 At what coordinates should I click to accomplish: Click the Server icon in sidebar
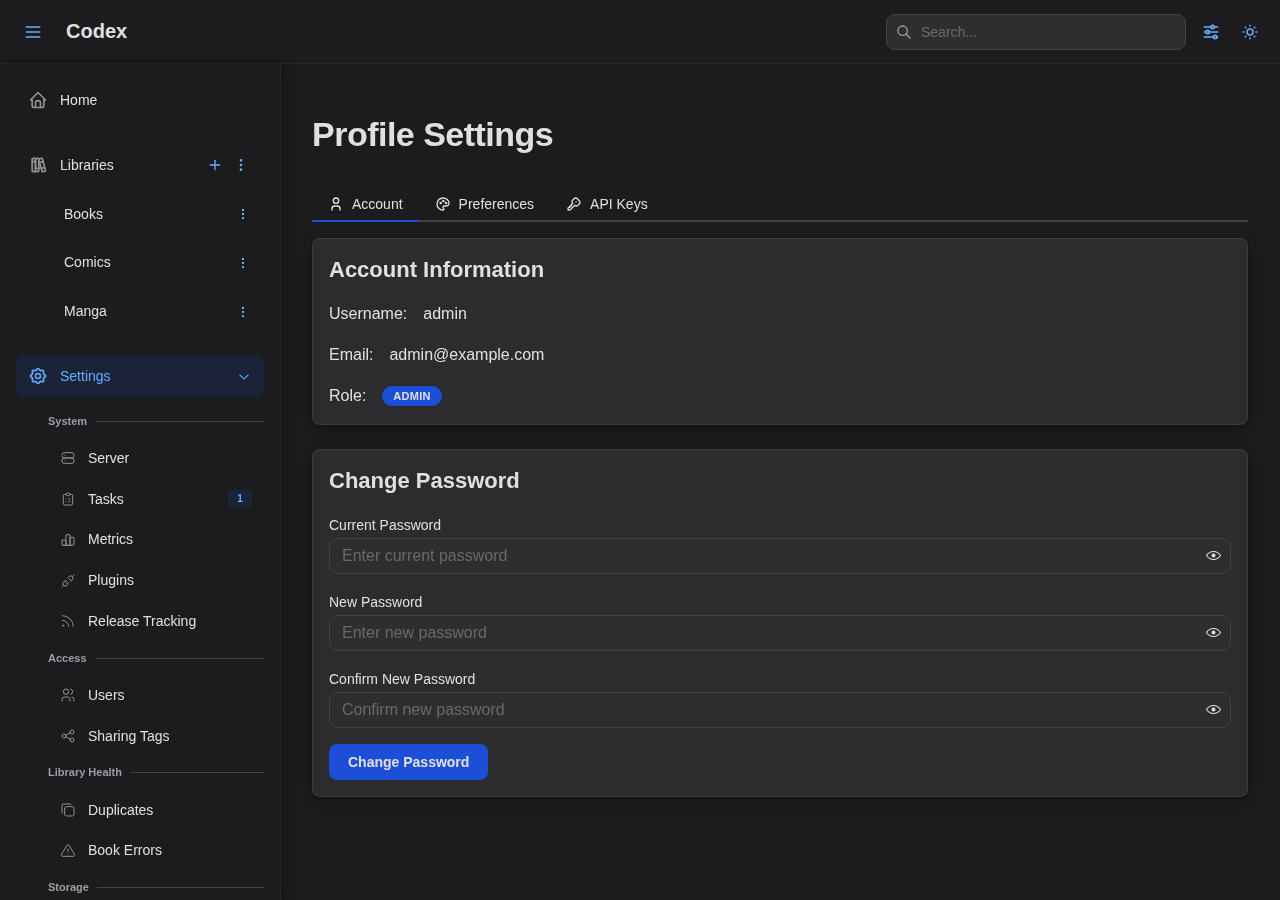coord(68,458)
